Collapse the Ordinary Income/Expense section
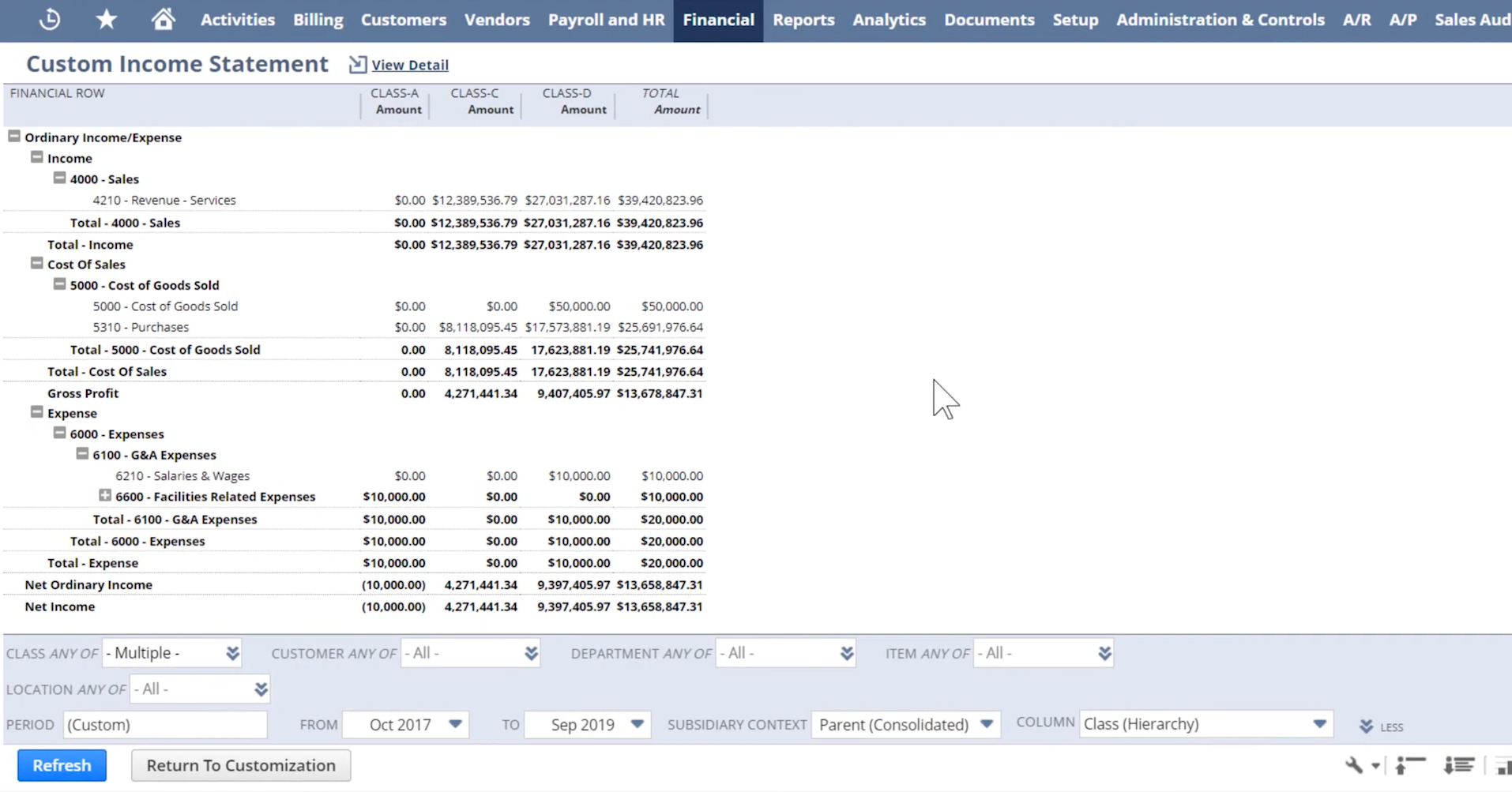Screen dimensions: 1512x792 (14, 137)
